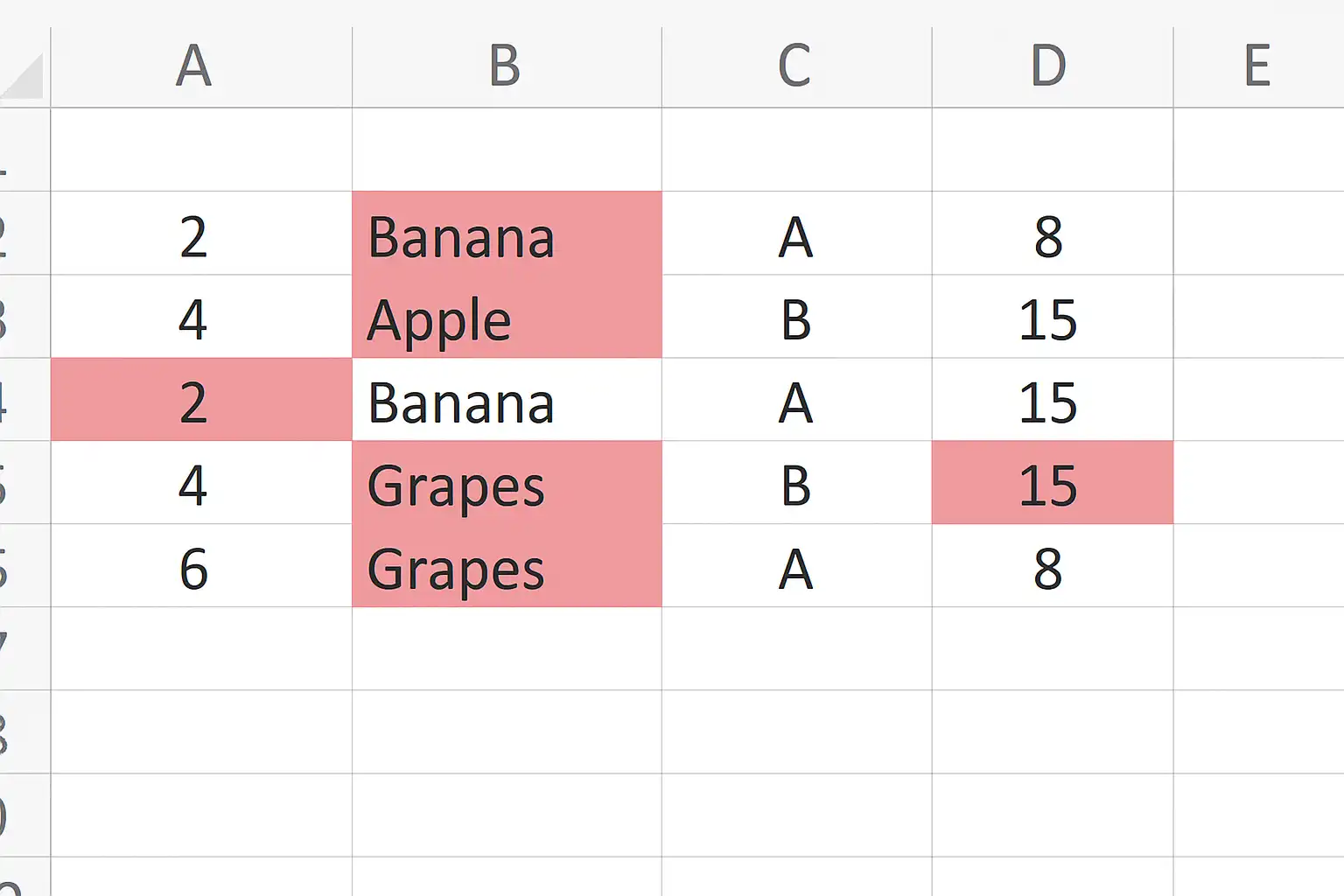Select column B header
The width and height of the screenshot is (1344, 896).
click(507, 67)
